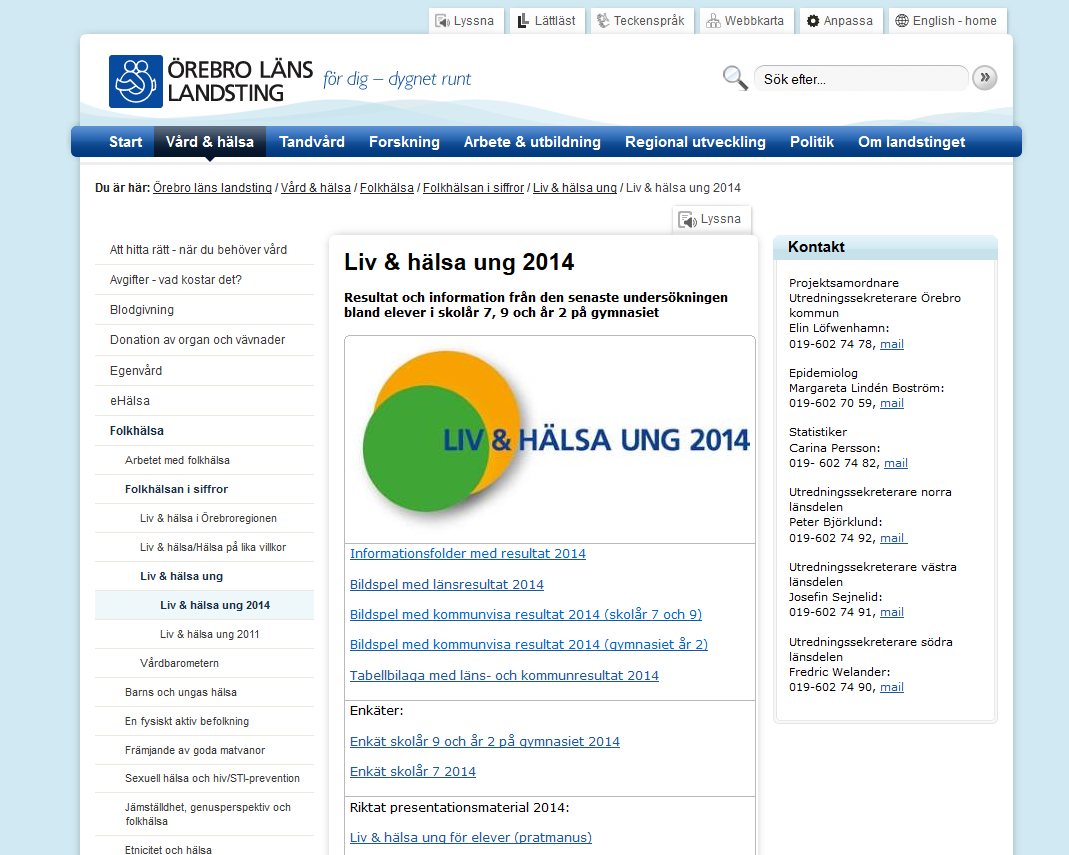The width and height of the screenshot is (1069, 855).
Task: Open Donation av organ och vävnader
Action: click(205, 340)
